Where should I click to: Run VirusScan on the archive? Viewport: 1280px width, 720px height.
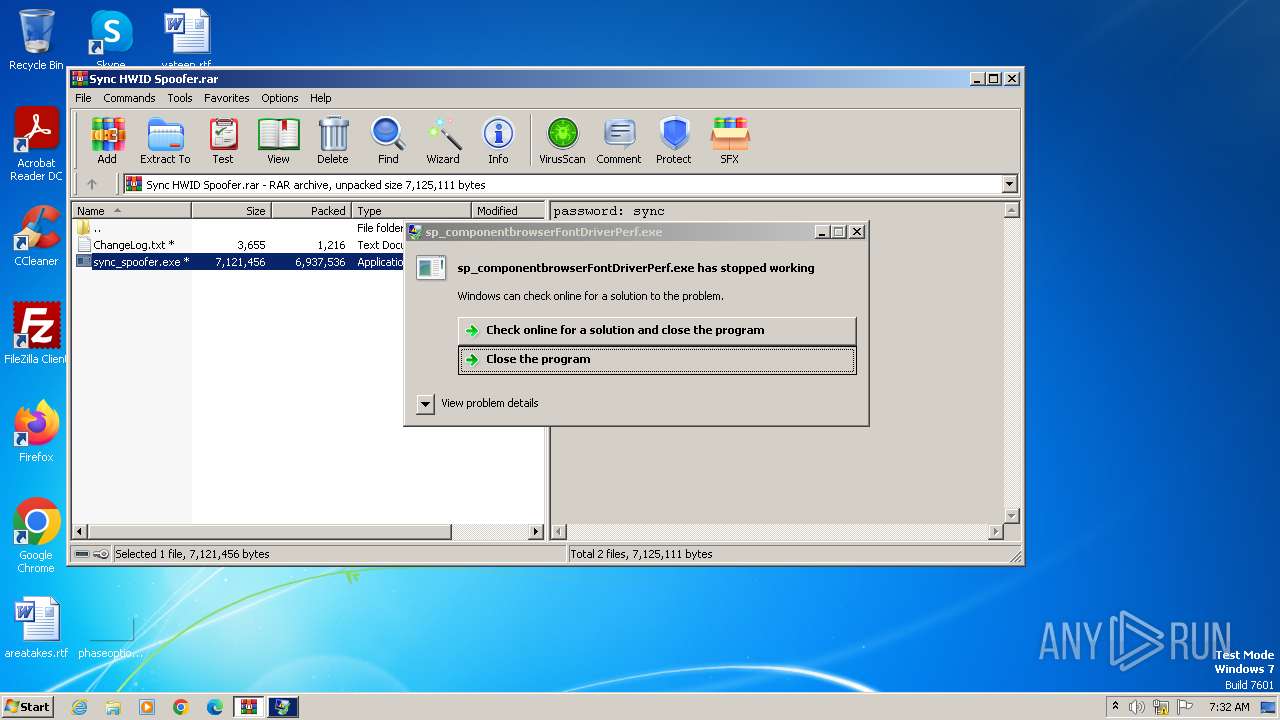562,140
